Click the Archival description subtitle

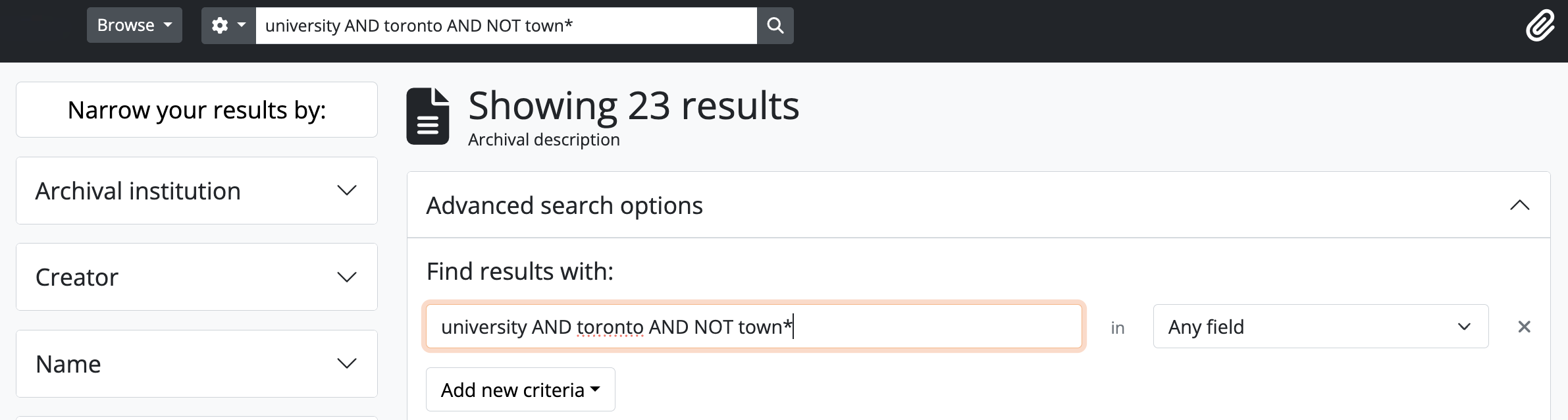(544, 140)
